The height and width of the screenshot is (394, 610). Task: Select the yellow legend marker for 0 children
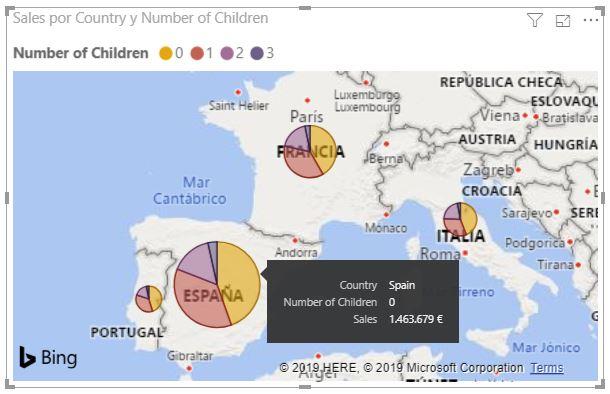[x=165, y=53]
